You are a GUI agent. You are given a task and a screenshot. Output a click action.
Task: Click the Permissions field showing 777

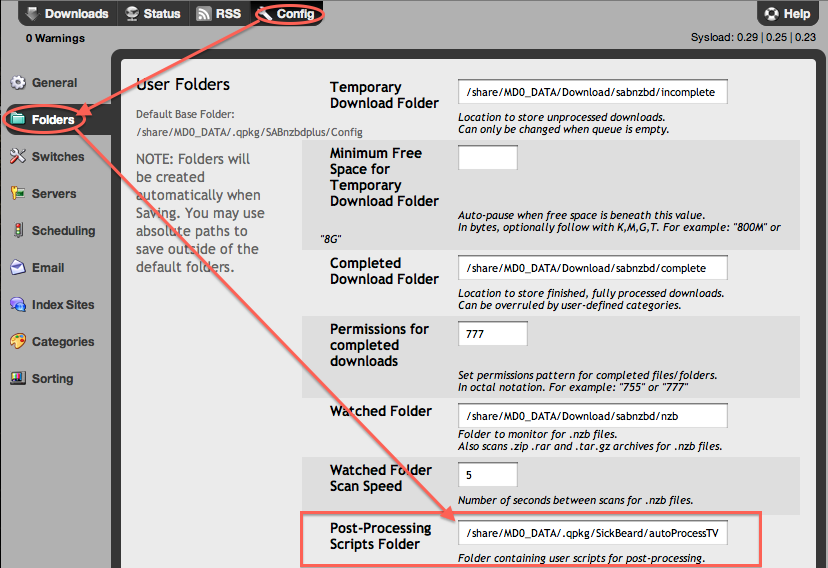[493, 334]
